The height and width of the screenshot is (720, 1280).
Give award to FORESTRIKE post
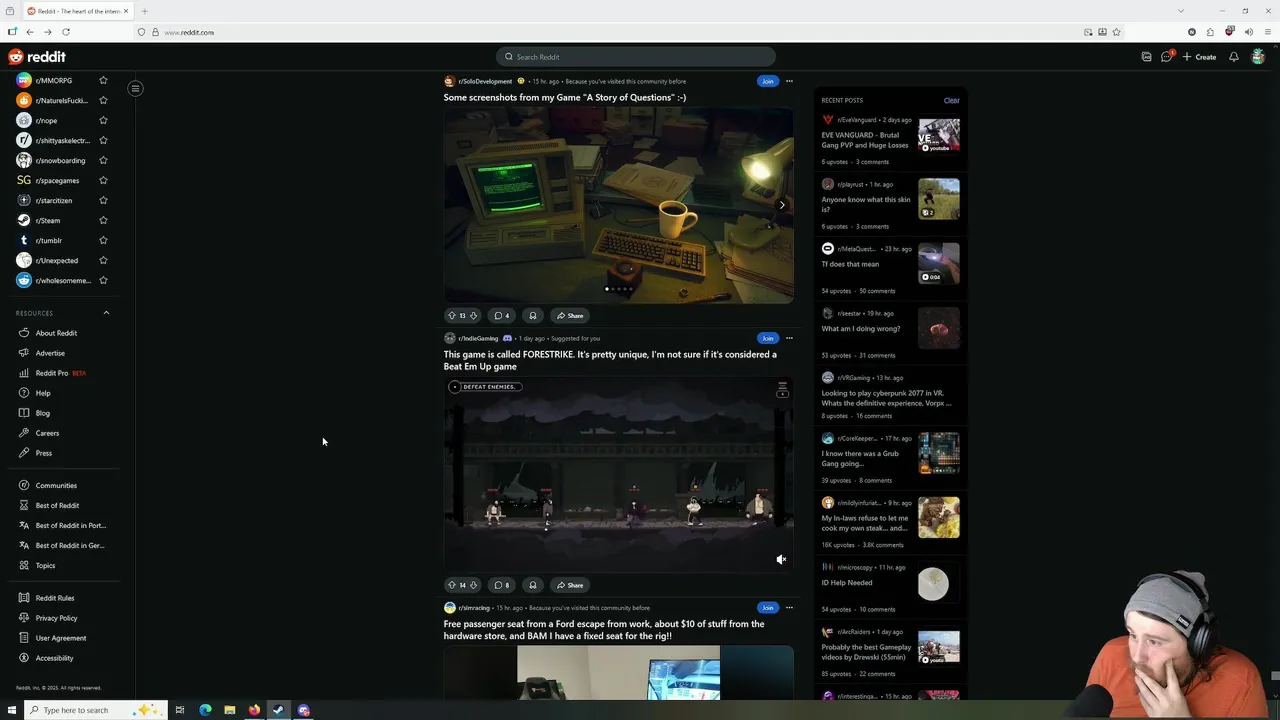pyautogui.click(x=533, y=585)
